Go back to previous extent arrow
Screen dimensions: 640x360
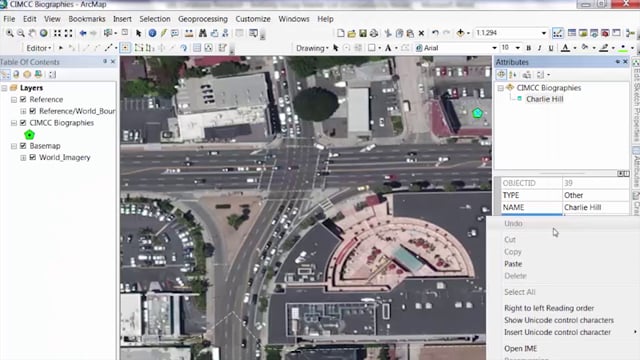coord(83,33)
